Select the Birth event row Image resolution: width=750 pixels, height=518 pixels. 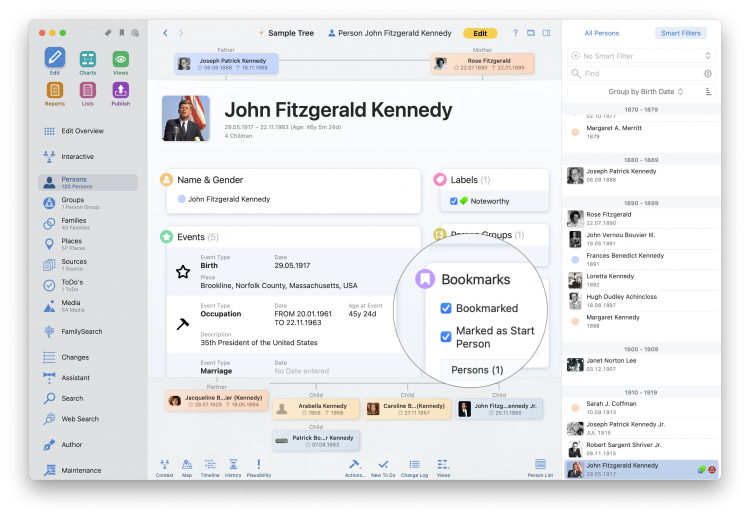click(x=293, y=272)
